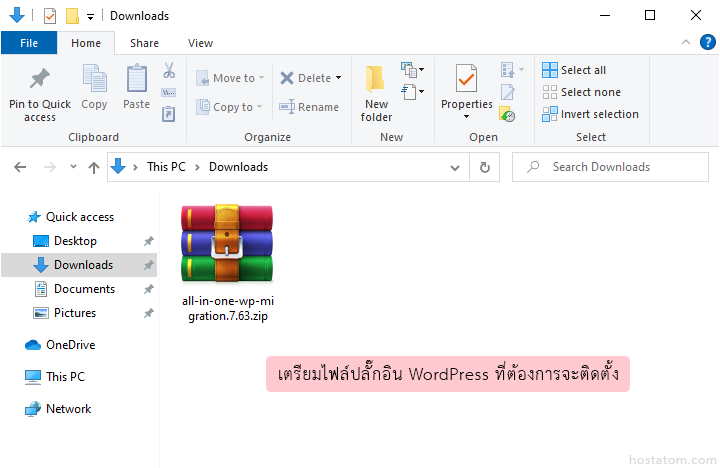Viewport: 720px width, 468px height.
Task: Click the Cut scissors icon
Action: coord(169,71)
